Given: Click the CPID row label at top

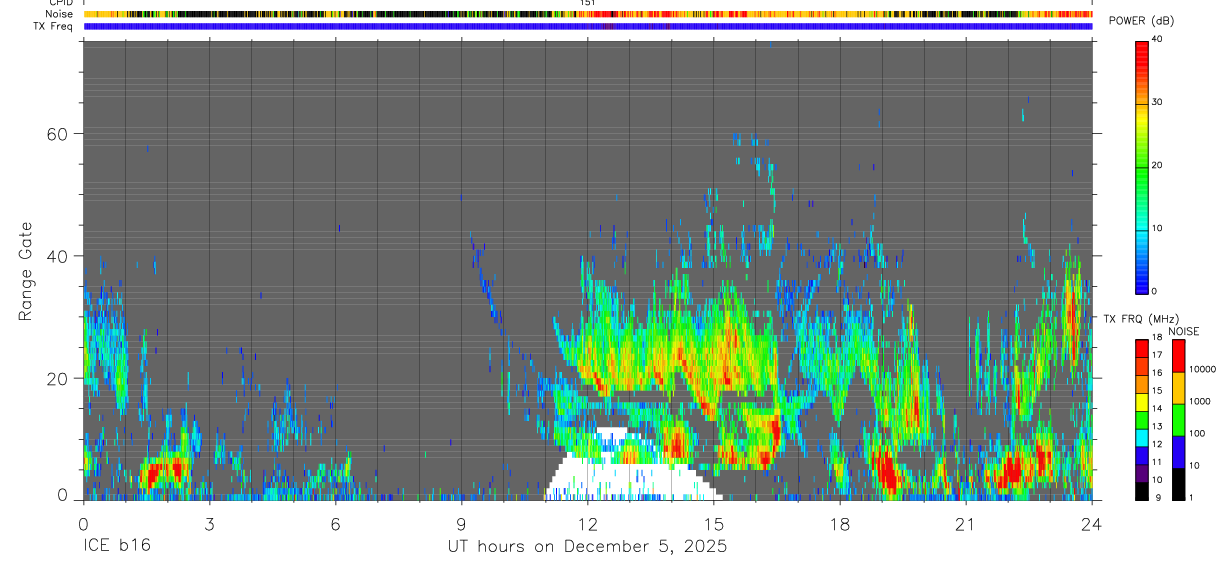Looking at the screenshot, I should pos(61,3).
